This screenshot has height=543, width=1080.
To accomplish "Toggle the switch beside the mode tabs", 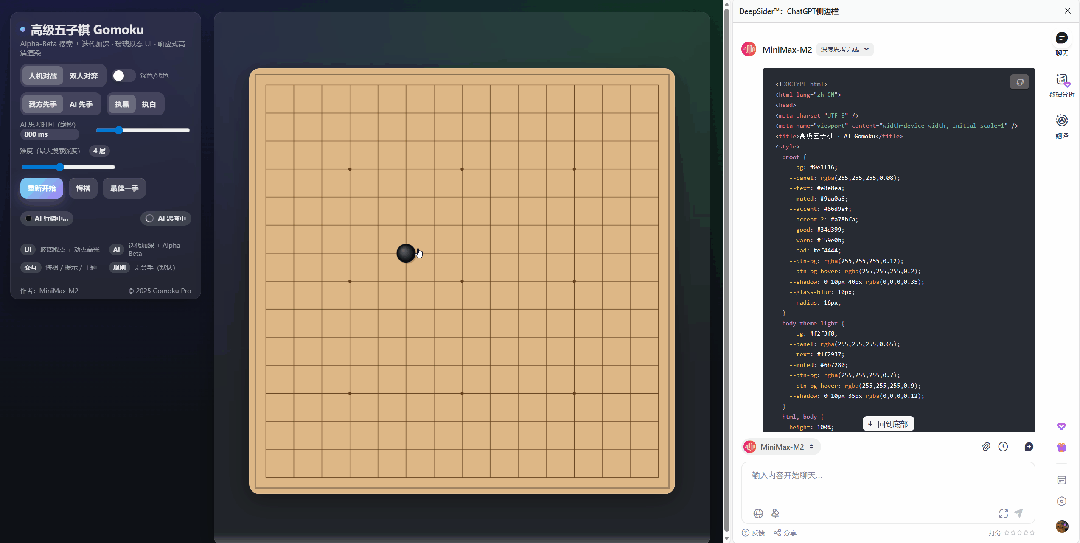I will tap(123, 76).
